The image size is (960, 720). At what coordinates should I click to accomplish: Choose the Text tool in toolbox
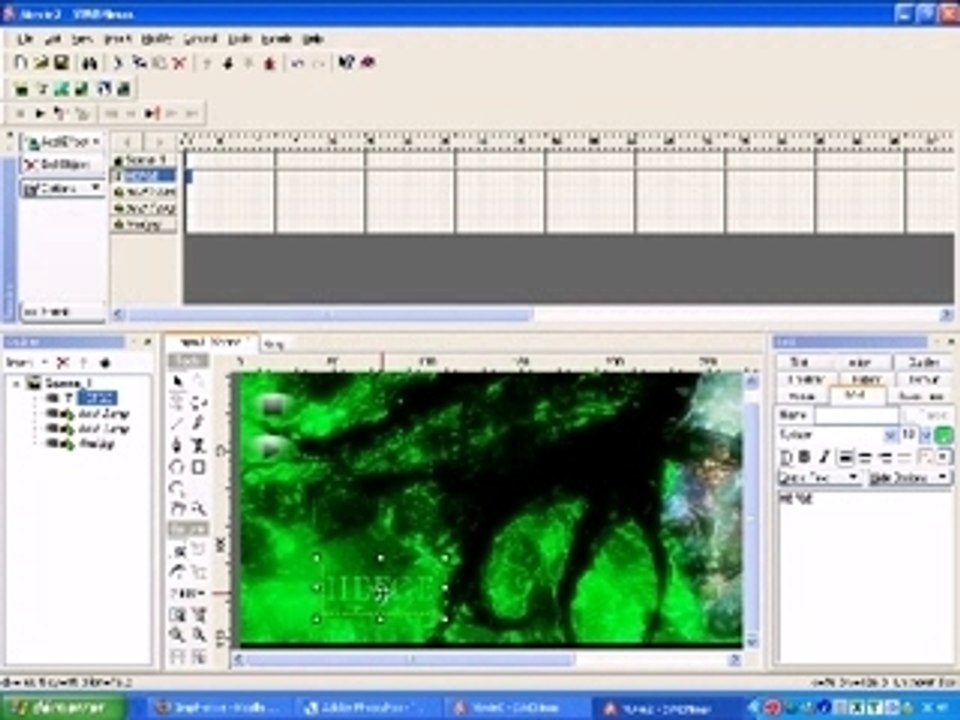[x=198, y=445]
